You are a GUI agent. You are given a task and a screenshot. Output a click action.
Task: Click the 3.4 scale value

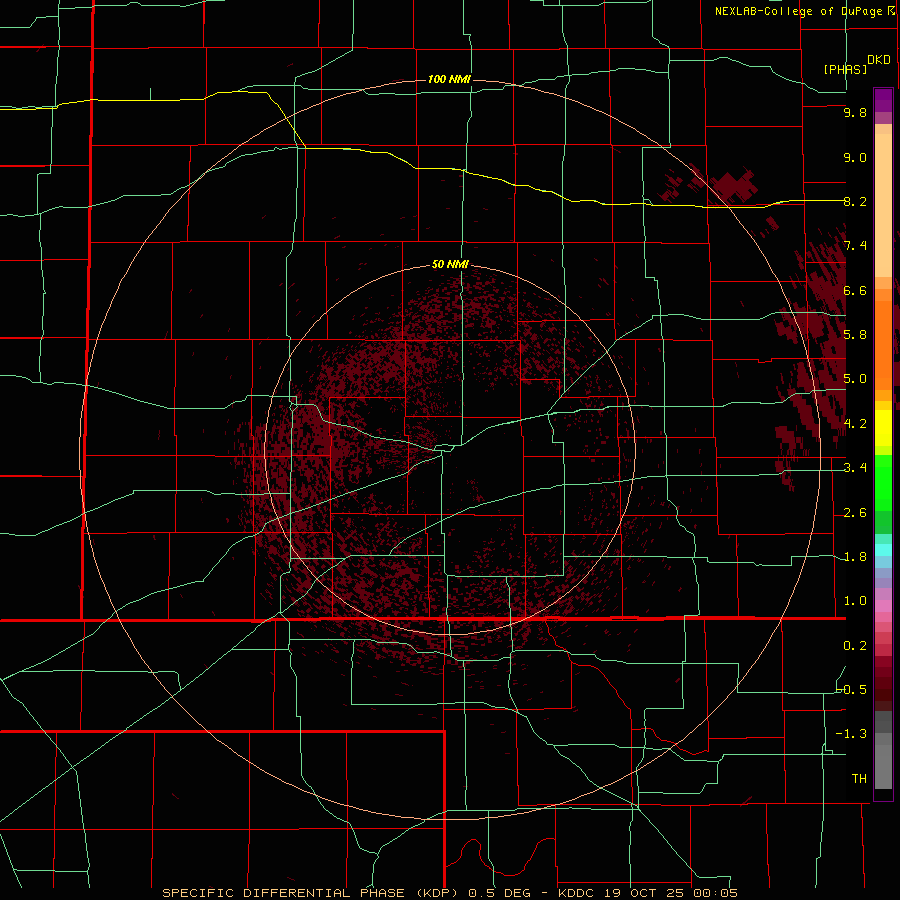(855, 468)
